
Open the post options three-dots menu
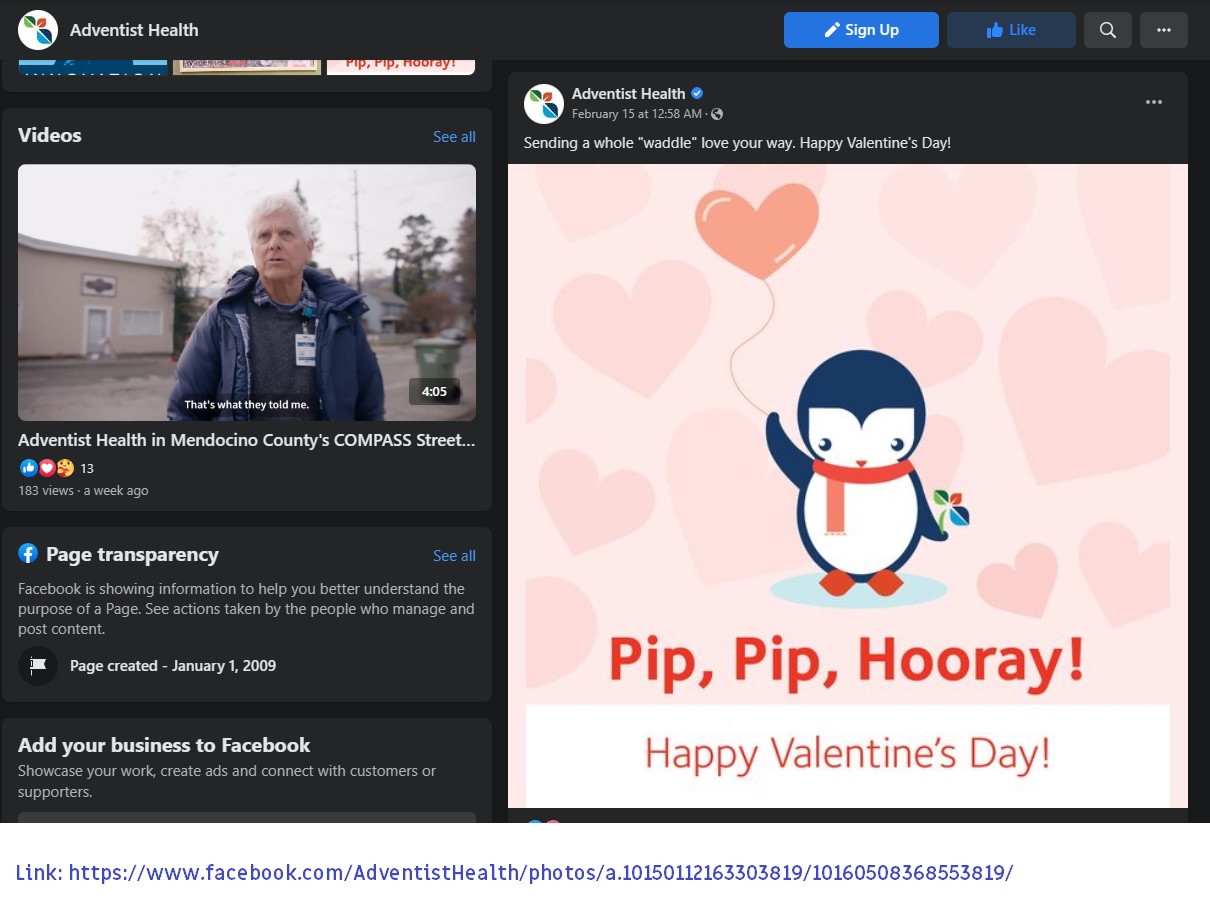point(1153,102)
